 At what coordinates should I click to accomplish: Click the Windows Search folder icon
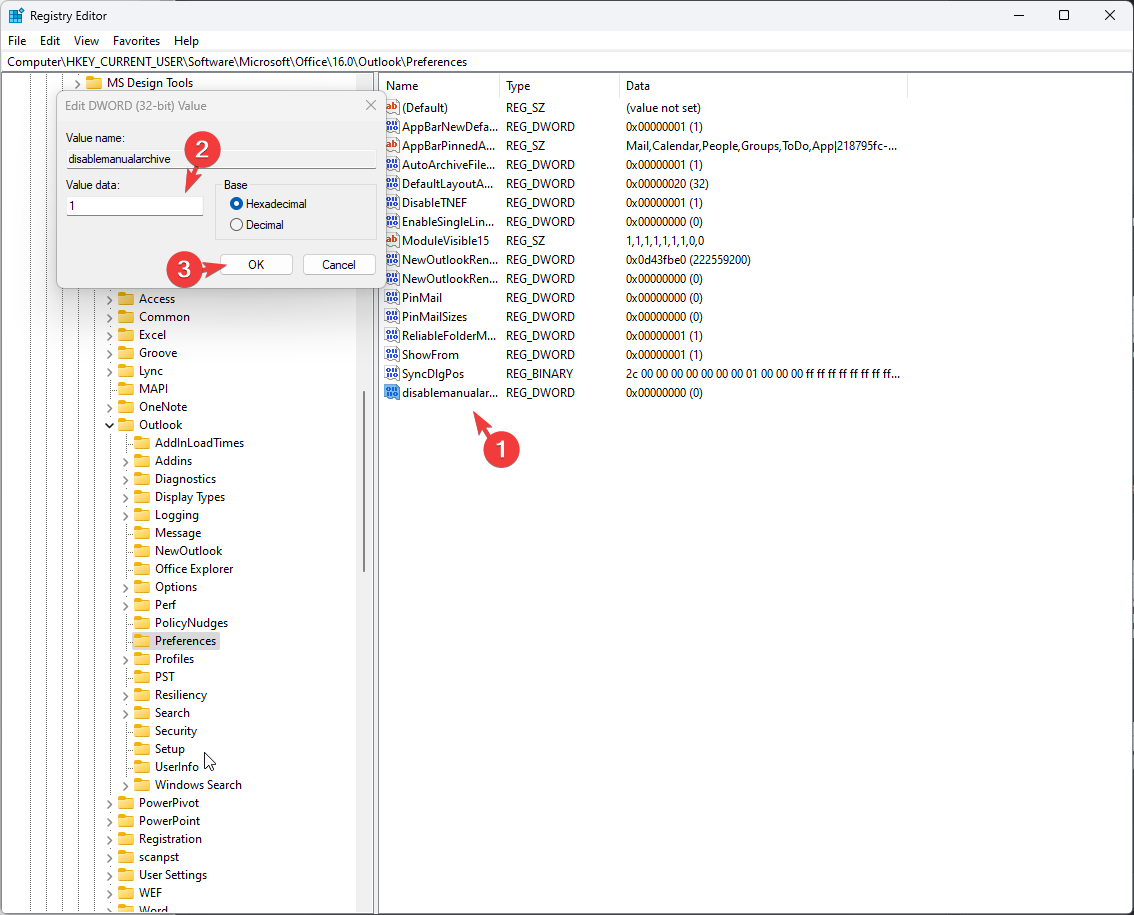click(142, 785)
